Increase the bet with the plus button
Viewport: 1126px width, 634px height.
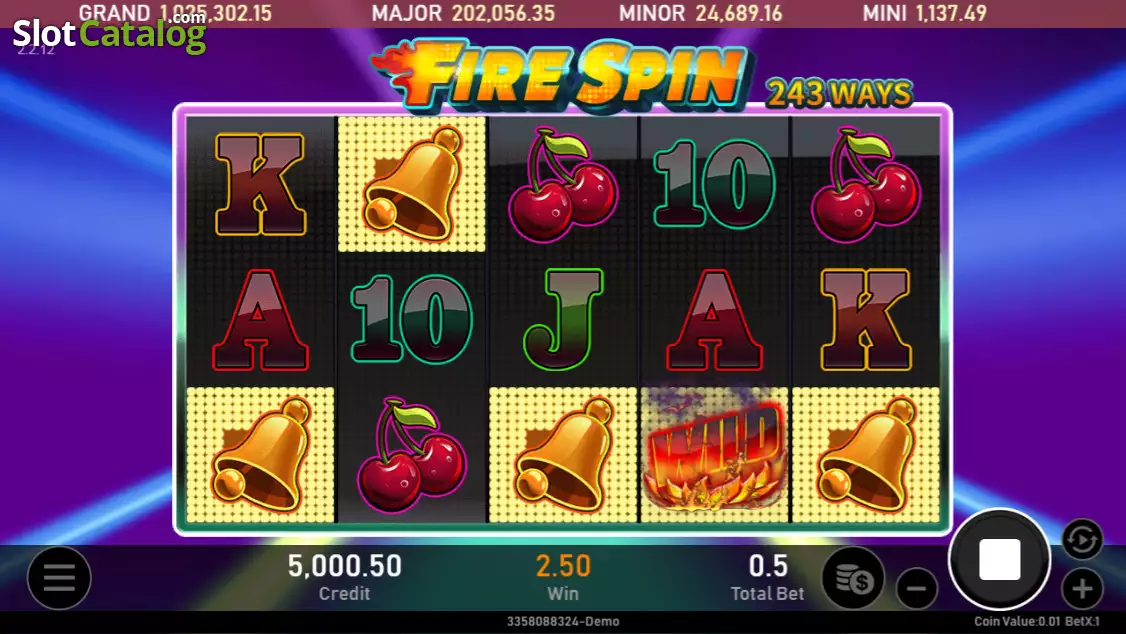point(1081,589)
